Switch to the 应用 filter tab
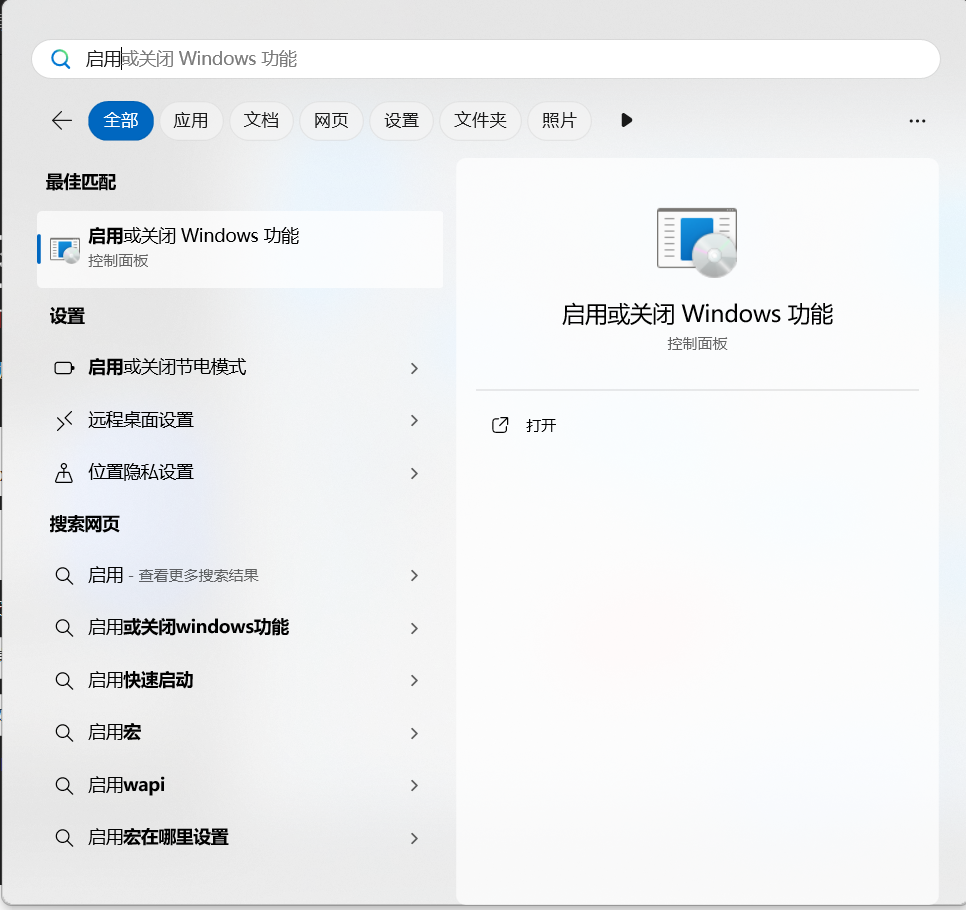Image resolution: width=966 pixels, height=910 pixels. click(x=191, y=120)
